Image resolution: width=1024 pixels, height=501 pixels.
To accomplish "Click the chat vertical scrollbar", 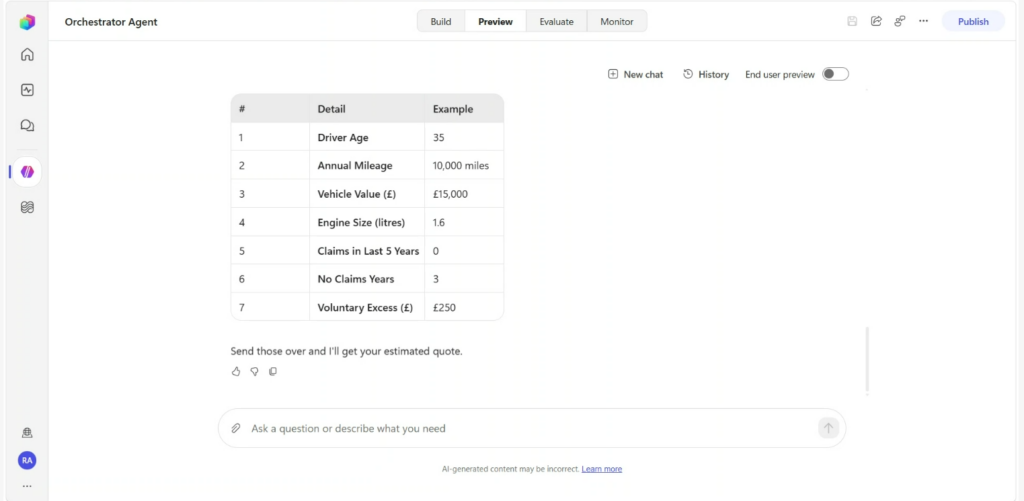I will click(867, 361).
